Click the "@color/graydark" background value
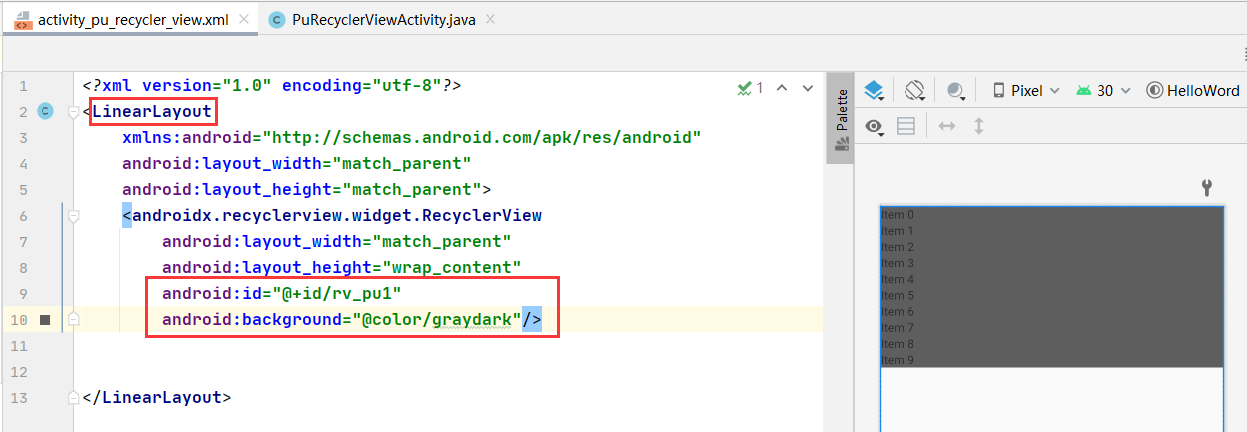 [x=437, y=320]
